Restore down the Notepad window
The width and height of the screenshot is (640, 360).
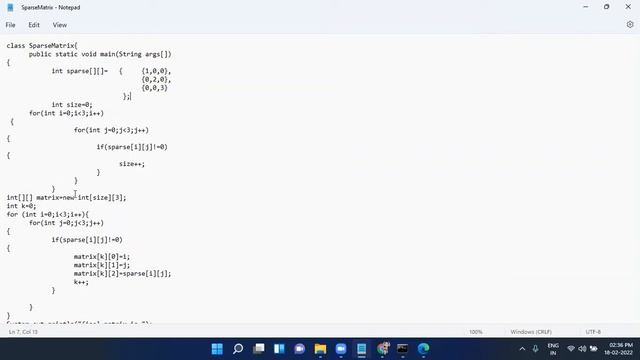(607, 7)
